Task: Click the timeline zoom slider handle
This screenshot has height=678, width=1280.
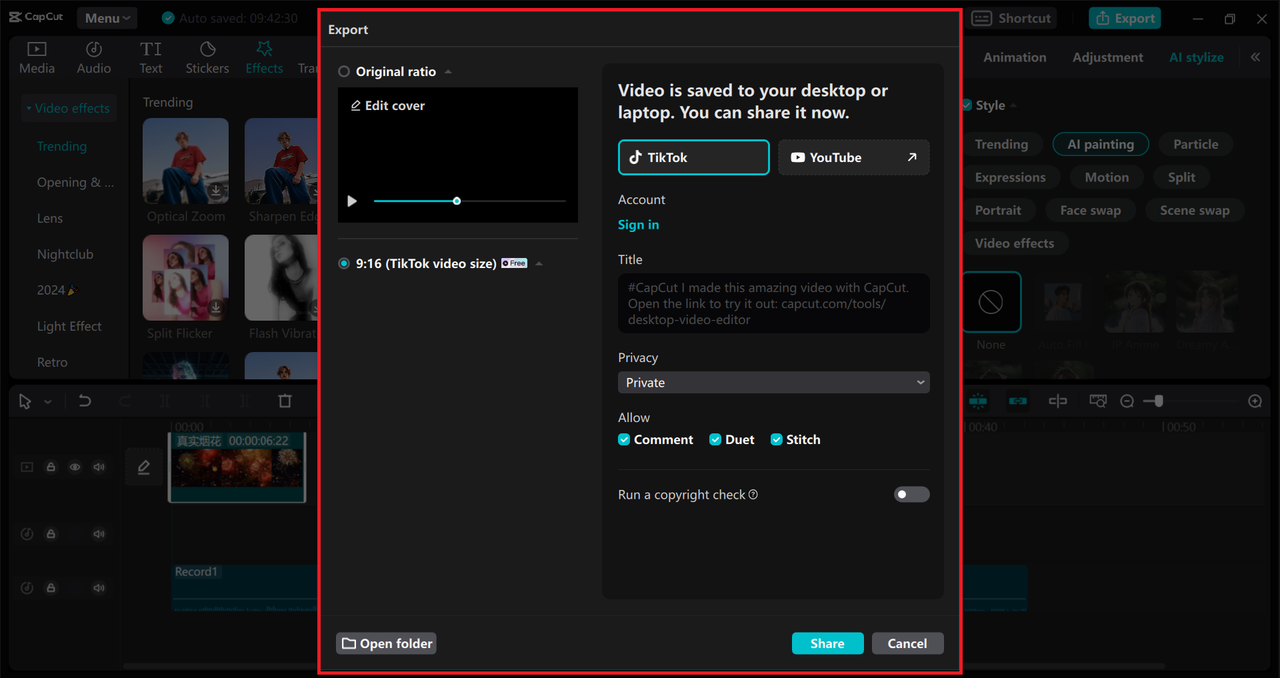Action: (x=1159, y=401)
